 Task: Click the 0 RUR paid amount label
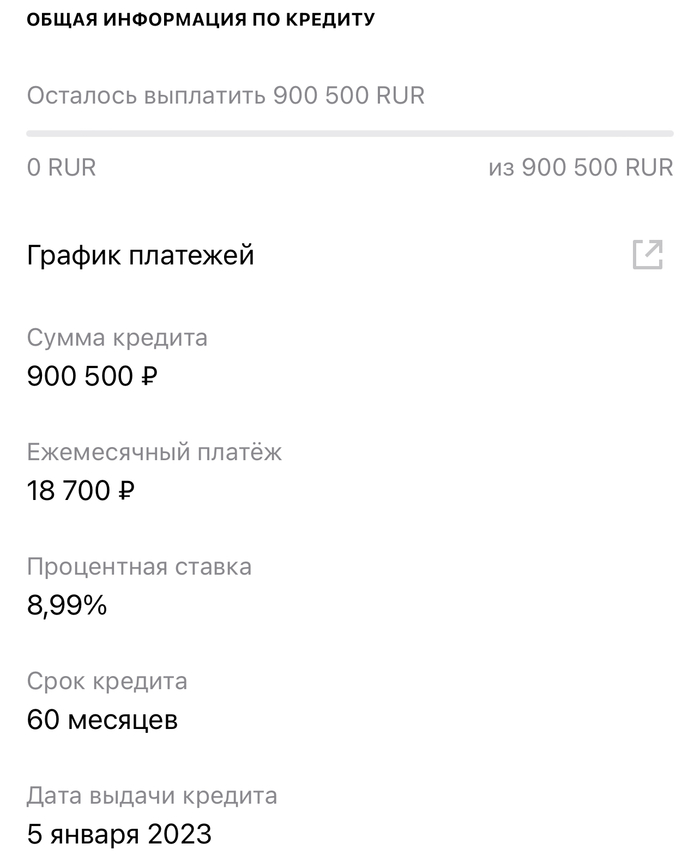click(62, 167)
